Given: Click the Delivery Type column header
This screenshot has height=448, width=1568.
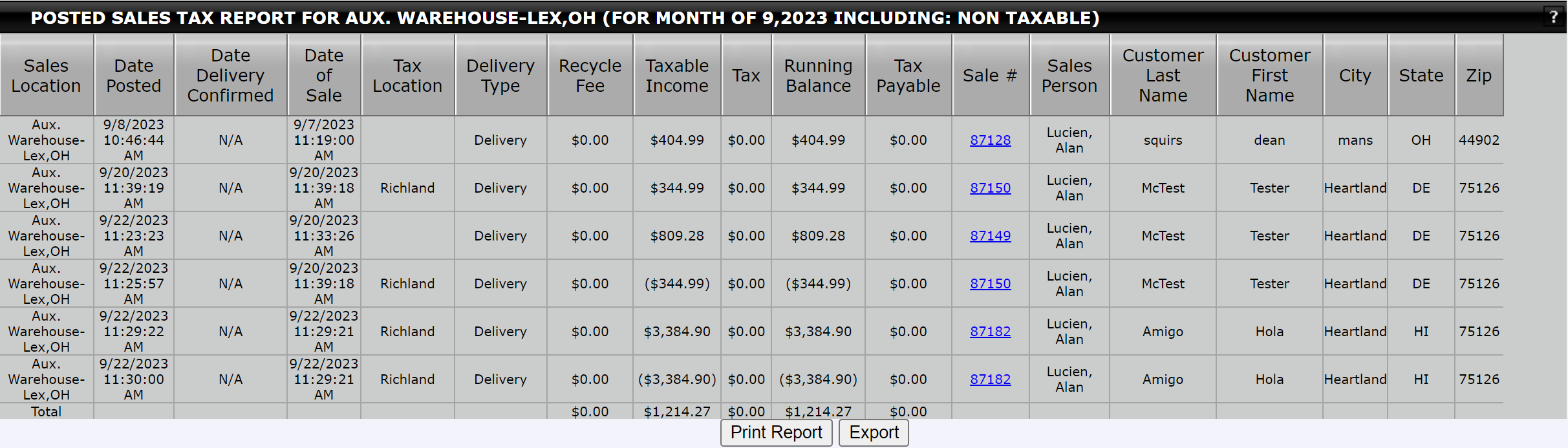Looking at the screenshot, I should coord(500,76).
